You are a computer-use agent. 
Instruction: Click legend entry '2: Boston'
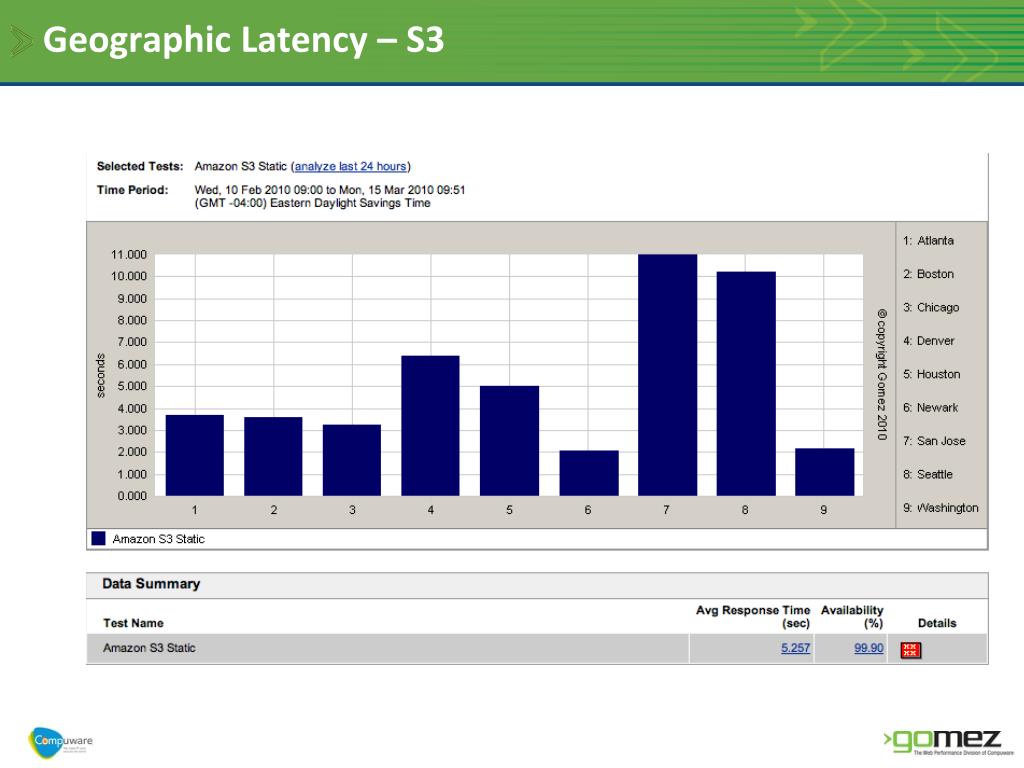[x=928, y=274]
